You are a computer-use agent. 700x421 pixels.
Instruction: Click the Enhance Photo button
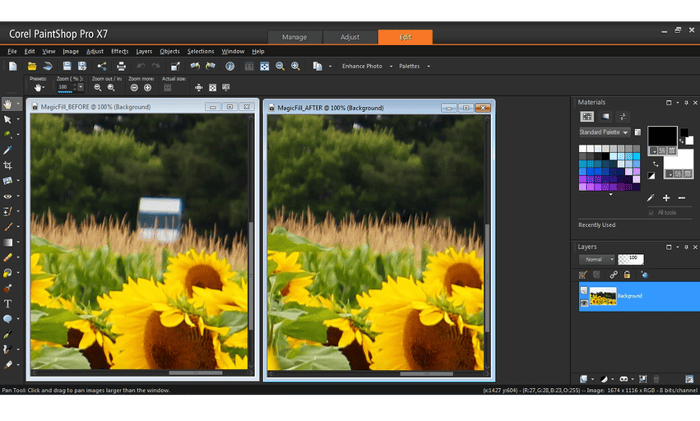click(x=362, y=66)
